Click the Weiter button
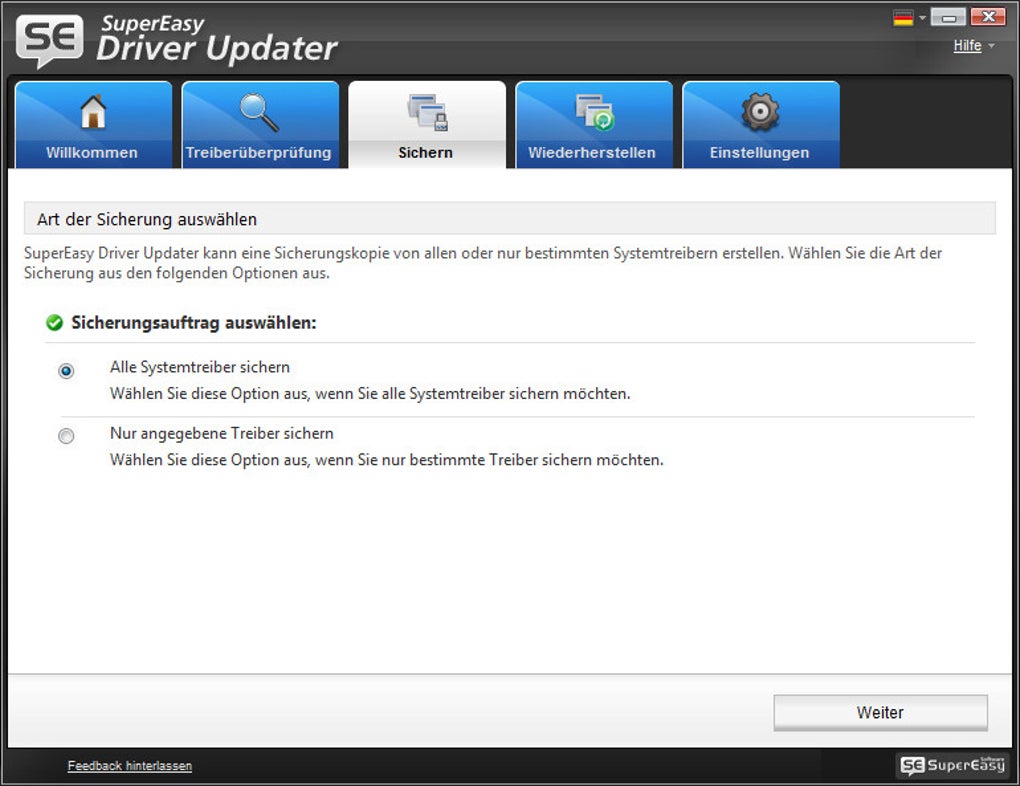 point(879,712)
